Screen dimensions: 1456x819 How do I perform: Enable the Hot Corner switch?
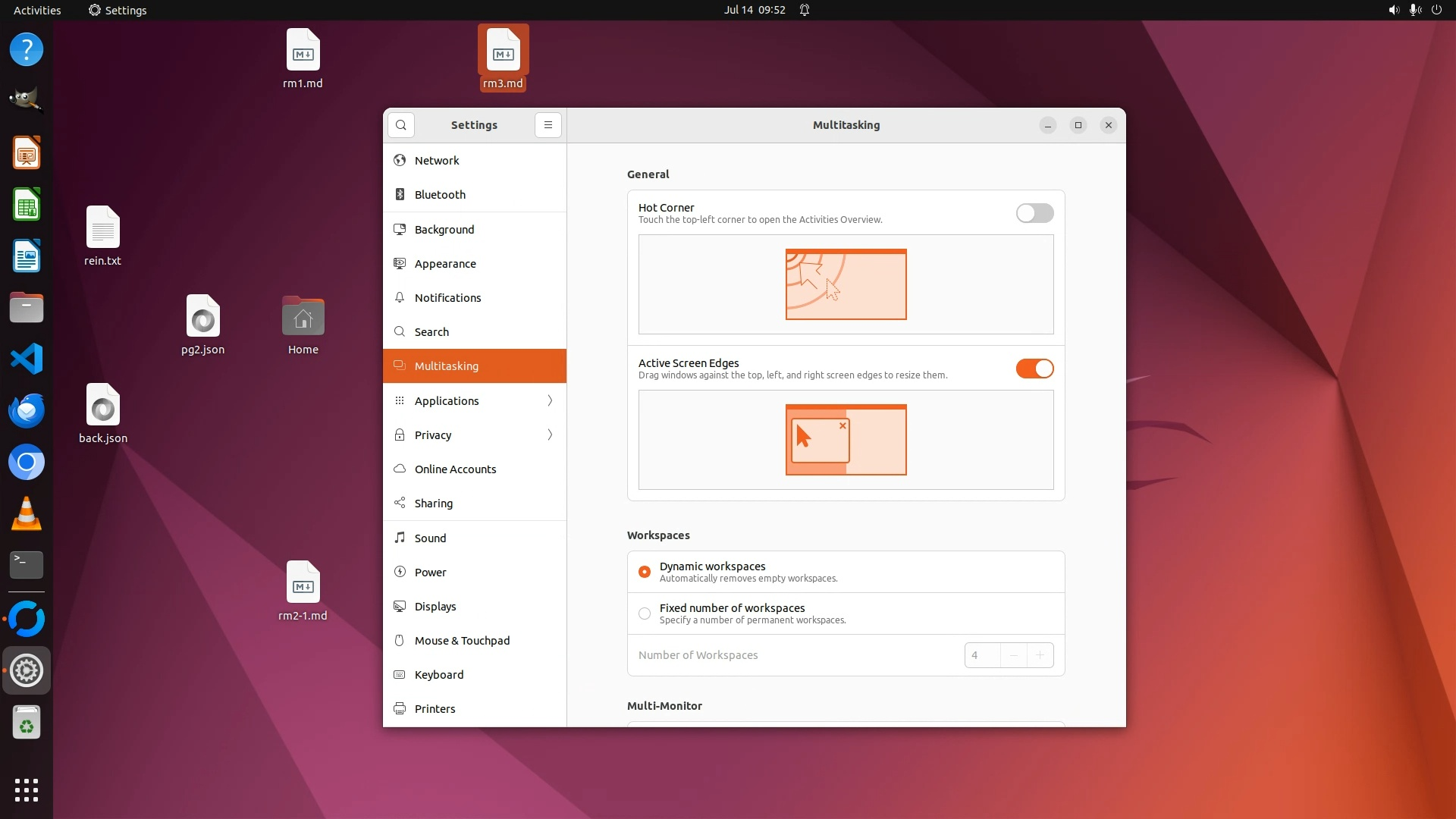1034,213
